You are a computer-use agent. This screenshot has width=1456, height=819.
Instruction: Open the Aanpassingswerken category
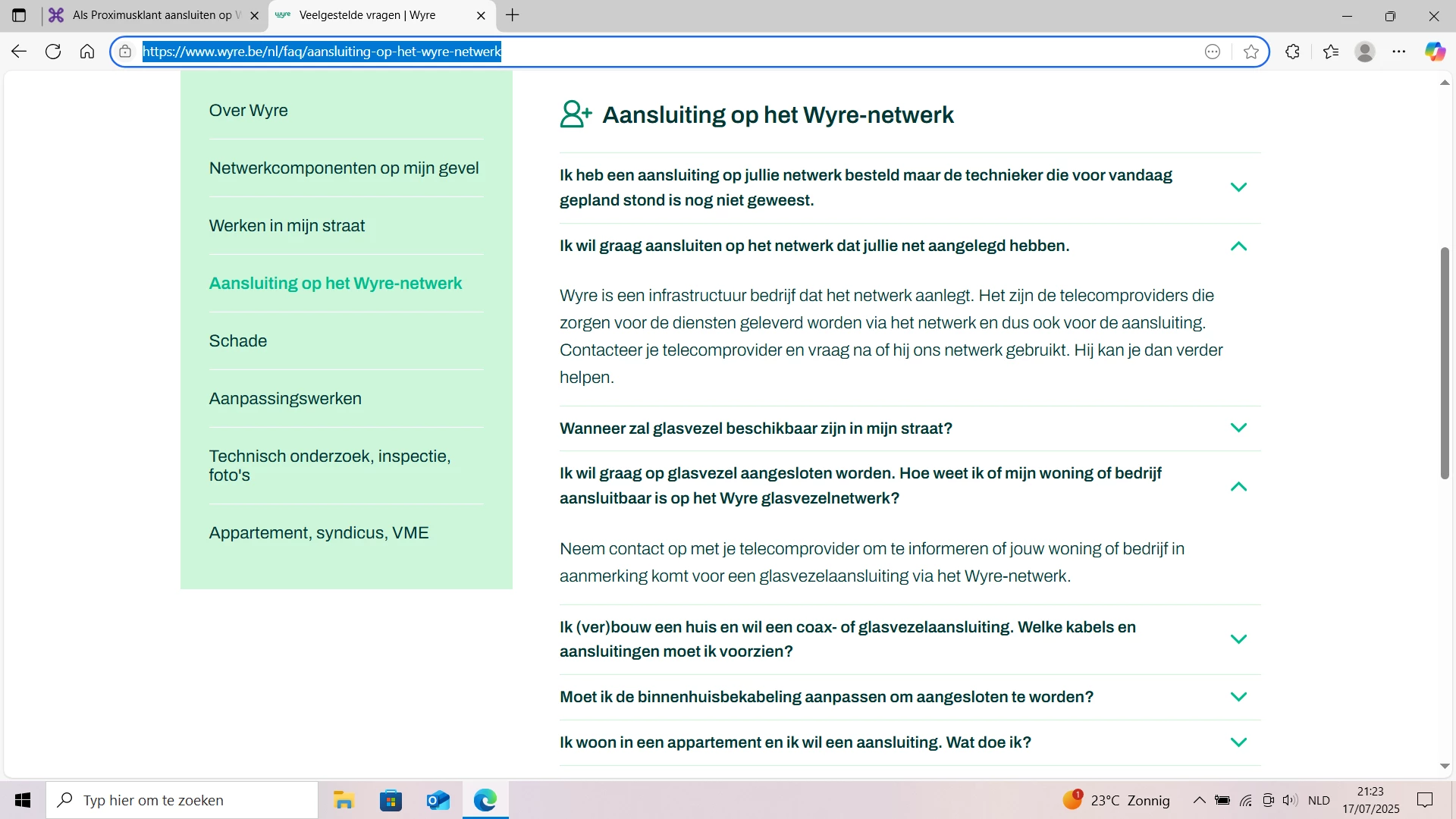(x=285, y=398)
